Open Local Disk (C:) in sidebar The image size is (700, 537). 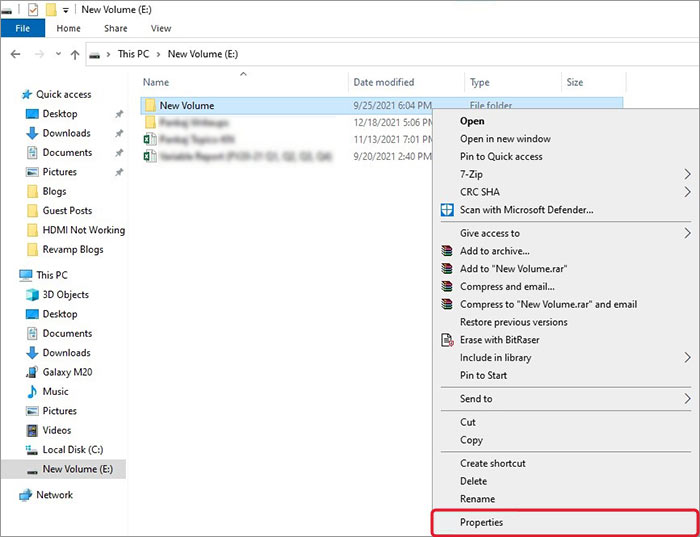[x=72, y=450]
